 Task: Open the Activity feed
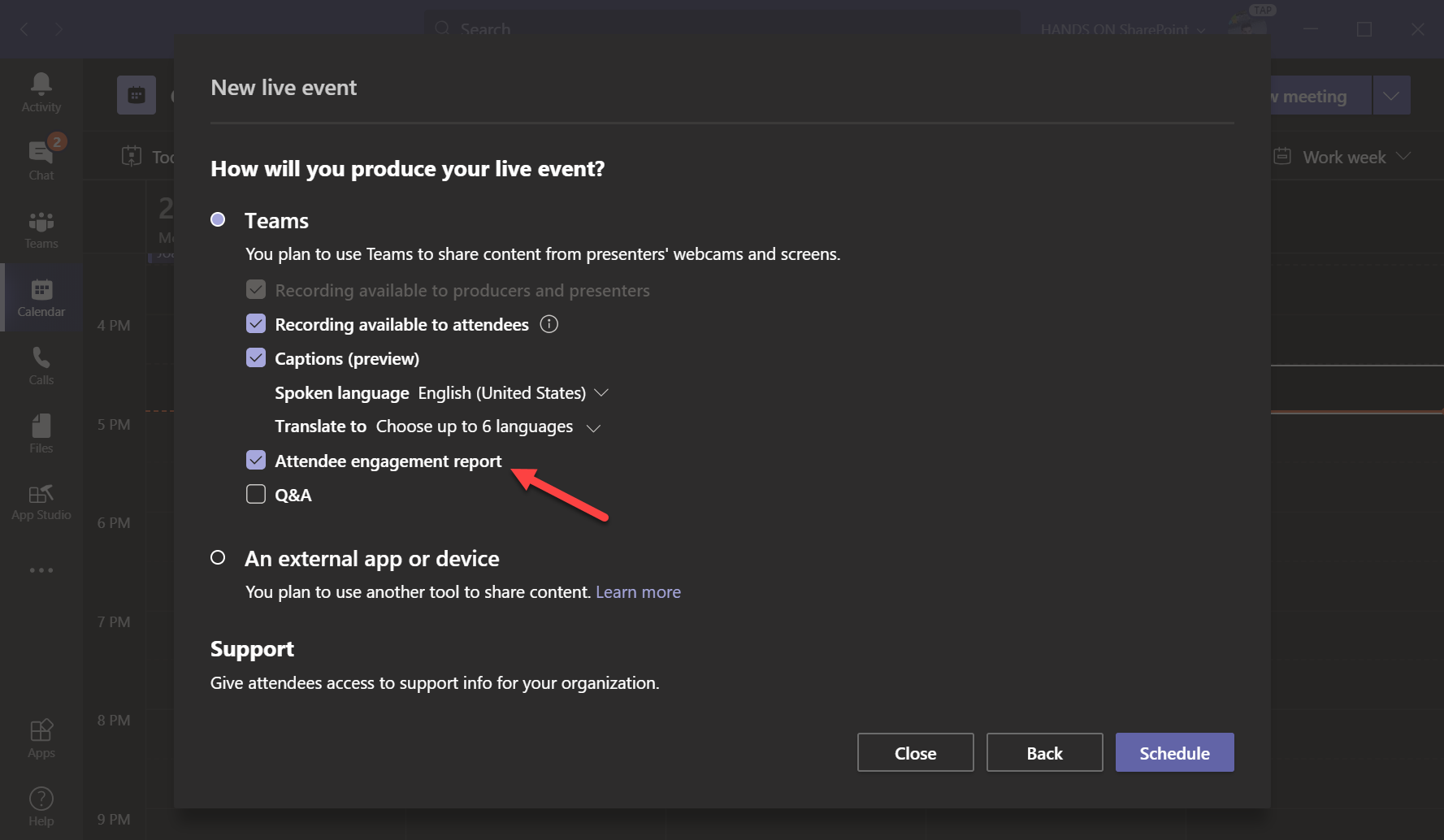(x=41, y=89)
